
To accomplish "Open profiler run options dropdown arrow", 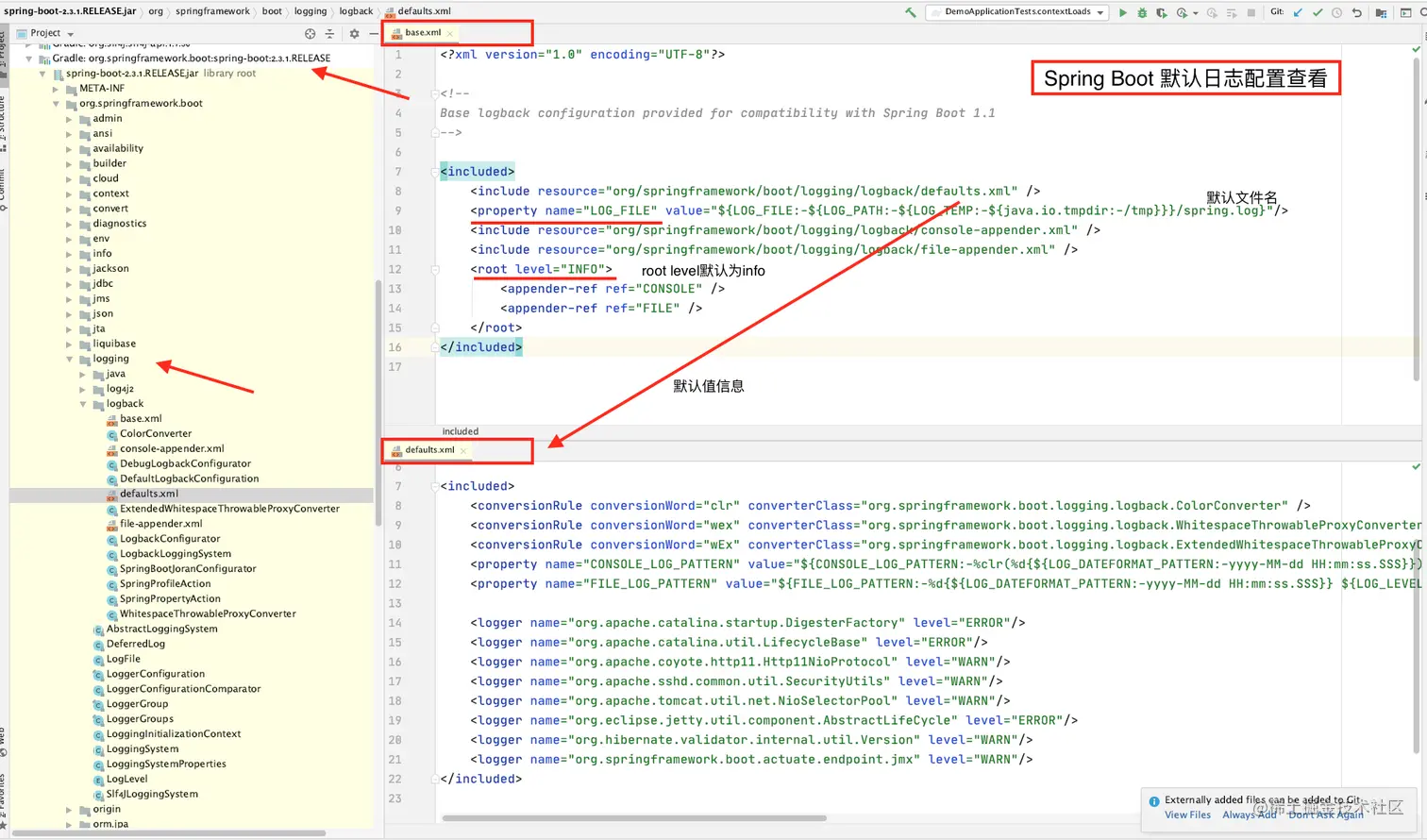I will coord(1196,13).
